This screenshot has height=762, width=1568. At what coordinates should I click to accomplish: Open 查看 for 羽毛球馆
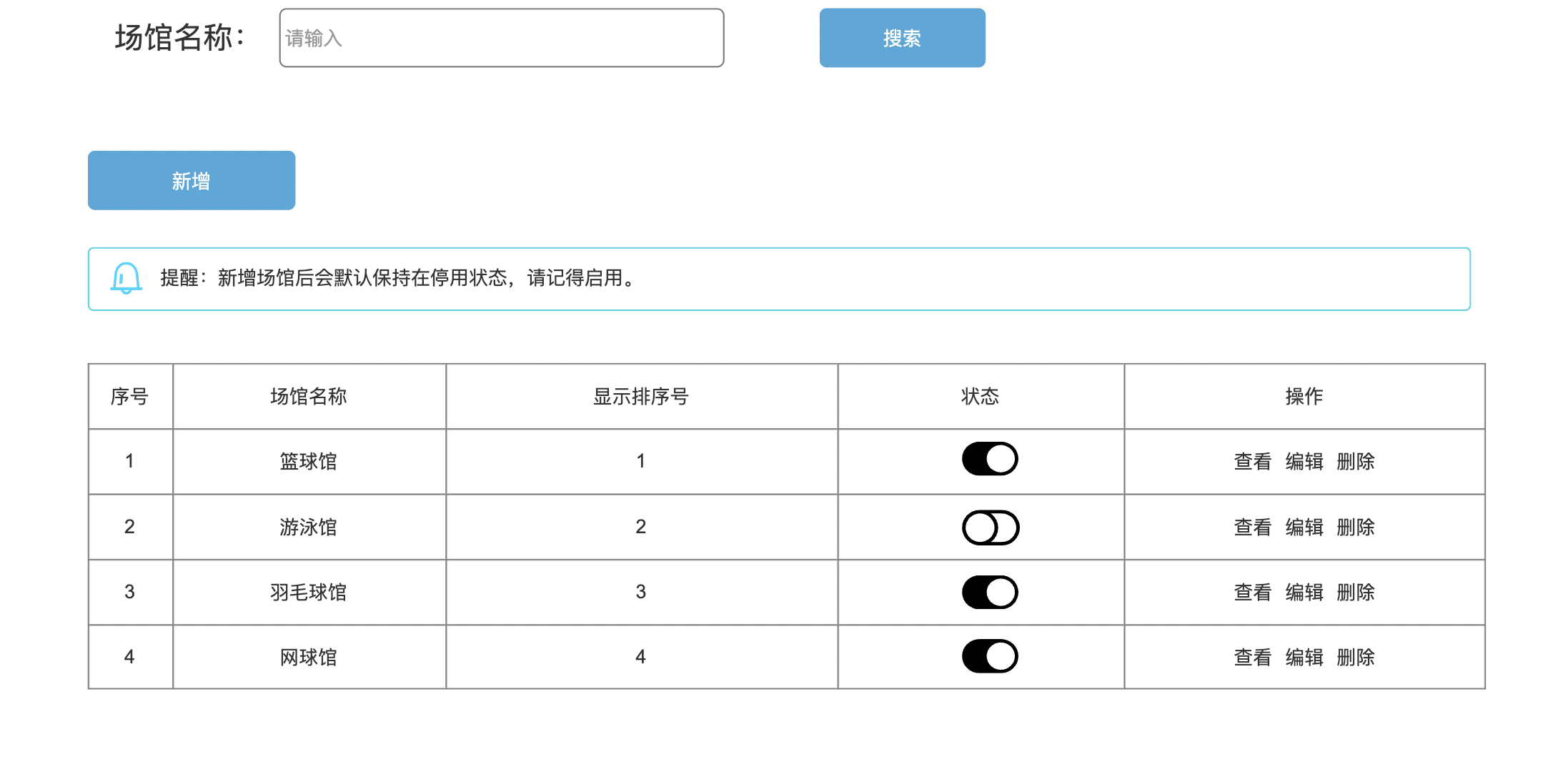click(x=1253, y=593)
